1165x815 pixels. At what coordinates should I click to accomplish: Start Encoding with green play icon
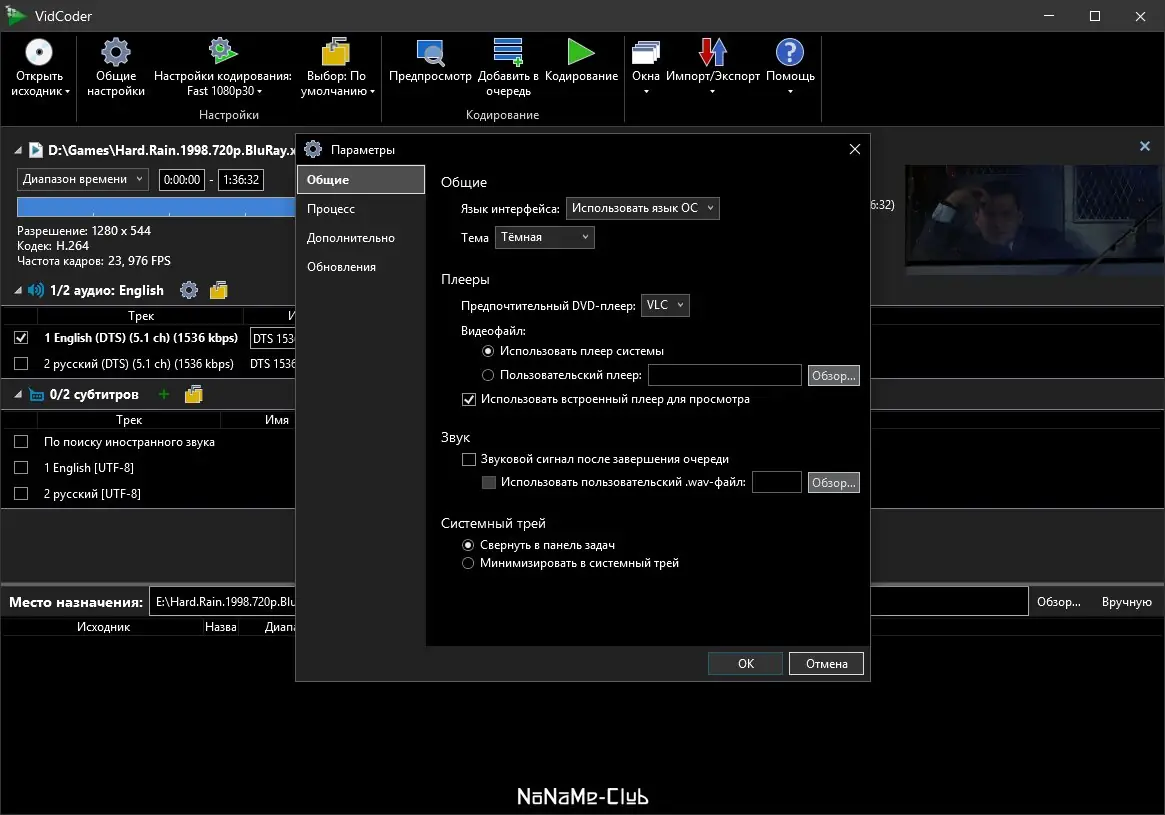tap(581, 52)
